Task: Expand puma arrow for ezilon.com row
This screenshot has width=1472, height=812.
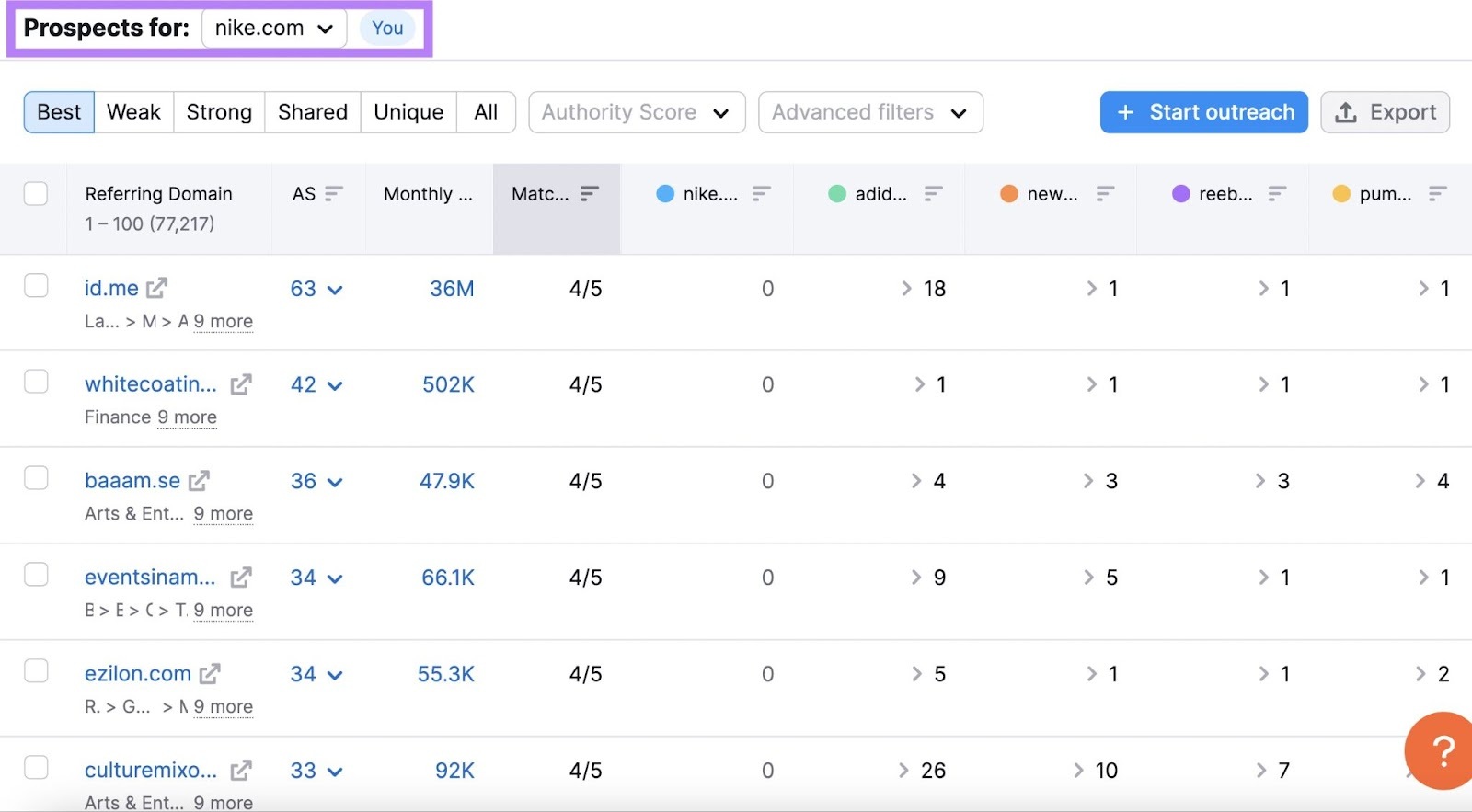Action: tap(1421, 674)
